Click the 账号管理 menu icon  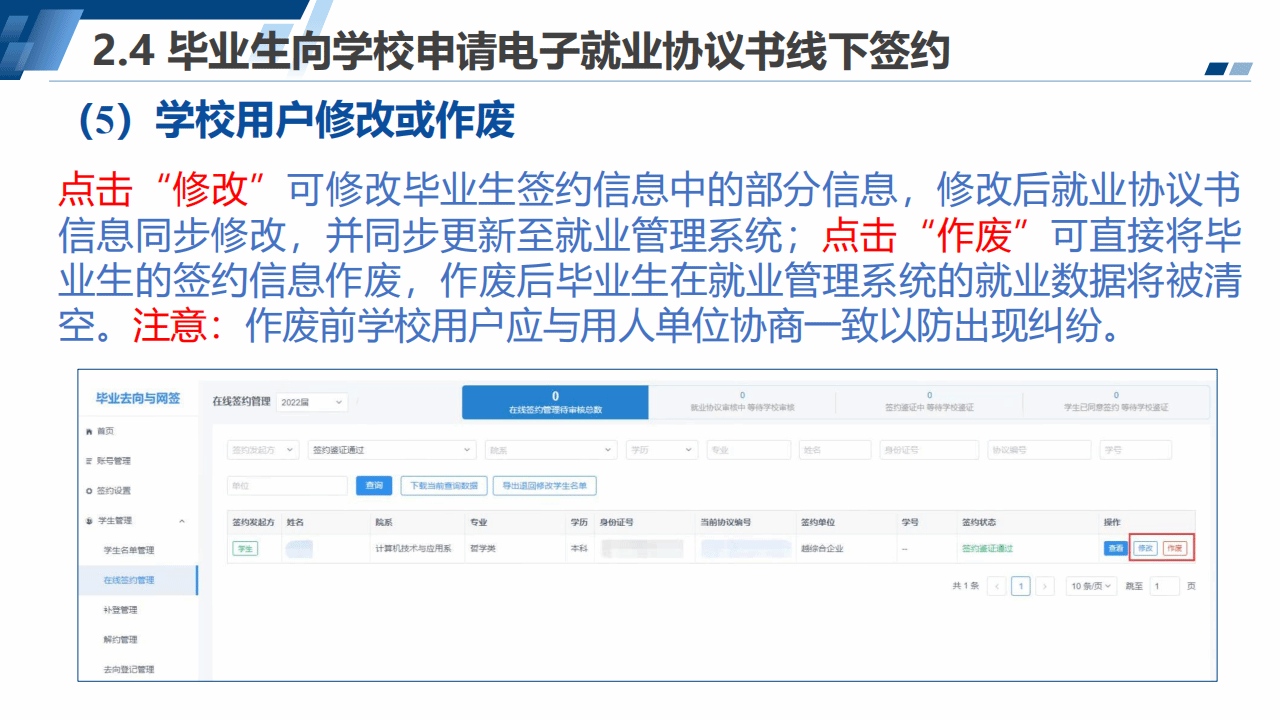pos(89,461)
